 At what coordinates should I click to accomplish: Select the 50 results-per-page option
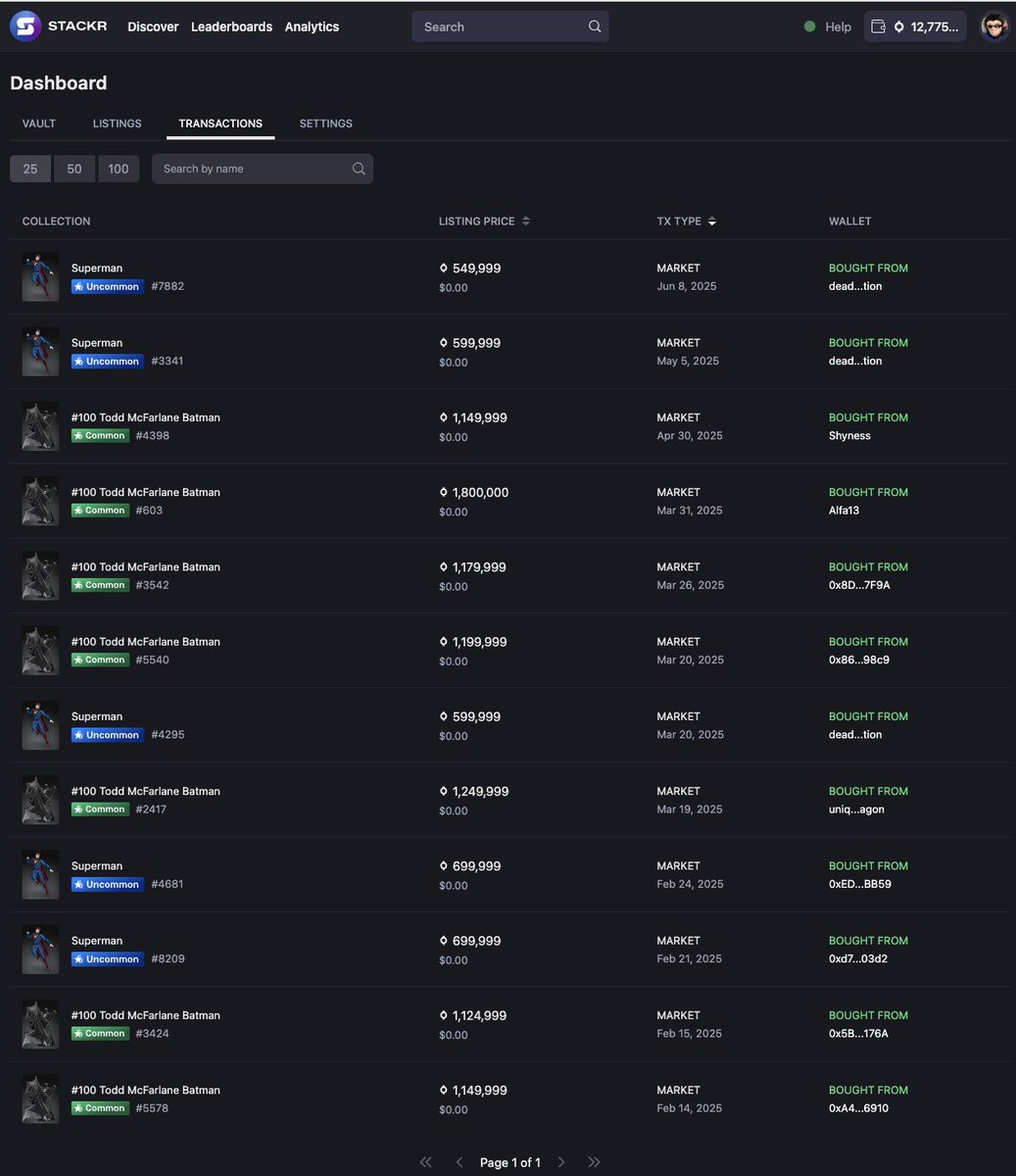pos(73,169)
